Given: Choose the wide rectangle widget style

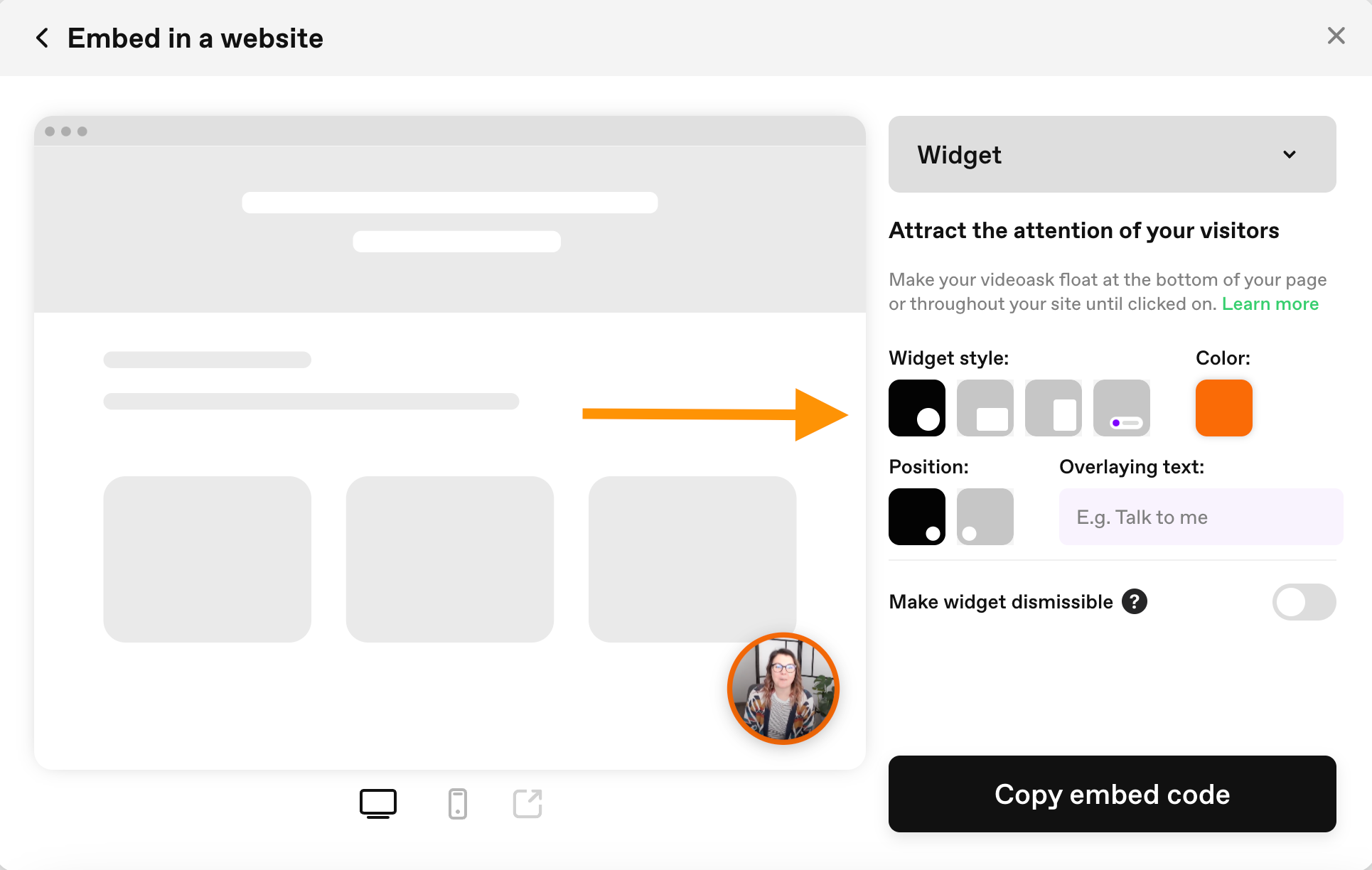Looking at the screenshot, I should [x=985, y=408].
